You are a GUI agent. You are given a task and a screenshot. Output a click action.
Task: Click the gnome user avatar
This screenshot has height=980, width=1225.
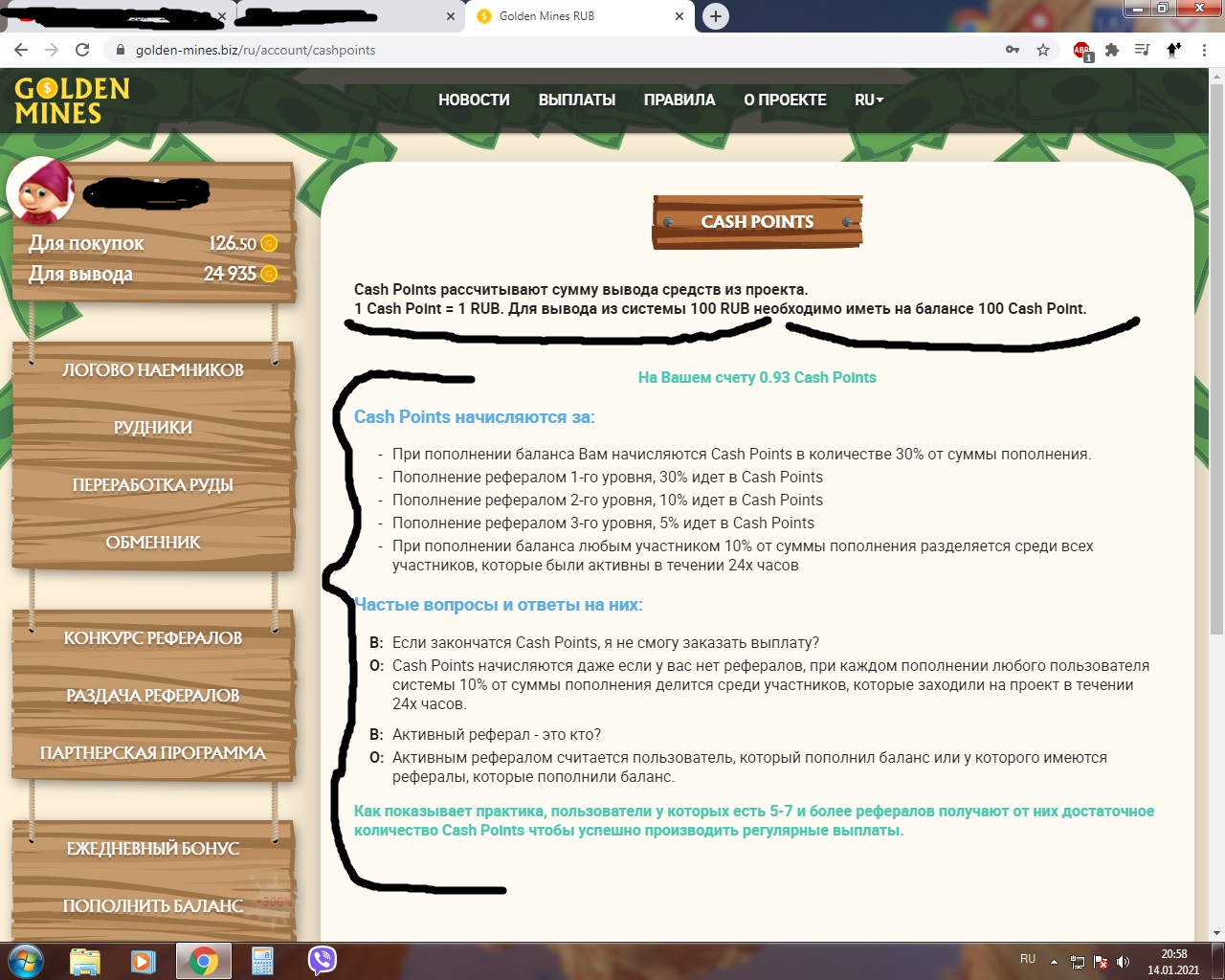click(40, 190)
